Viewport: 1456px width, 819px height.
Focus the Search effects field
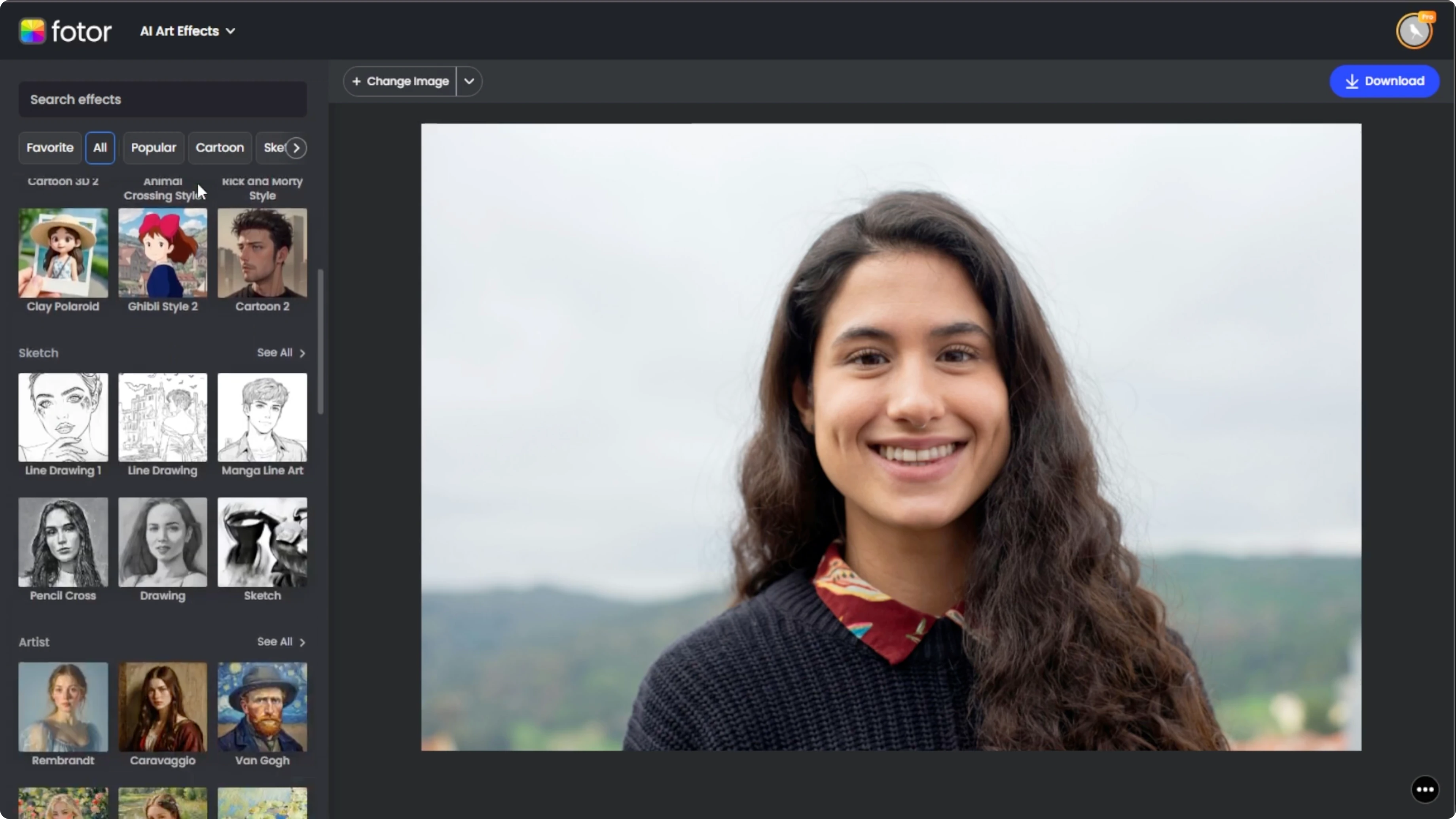(x=163, y=99)
